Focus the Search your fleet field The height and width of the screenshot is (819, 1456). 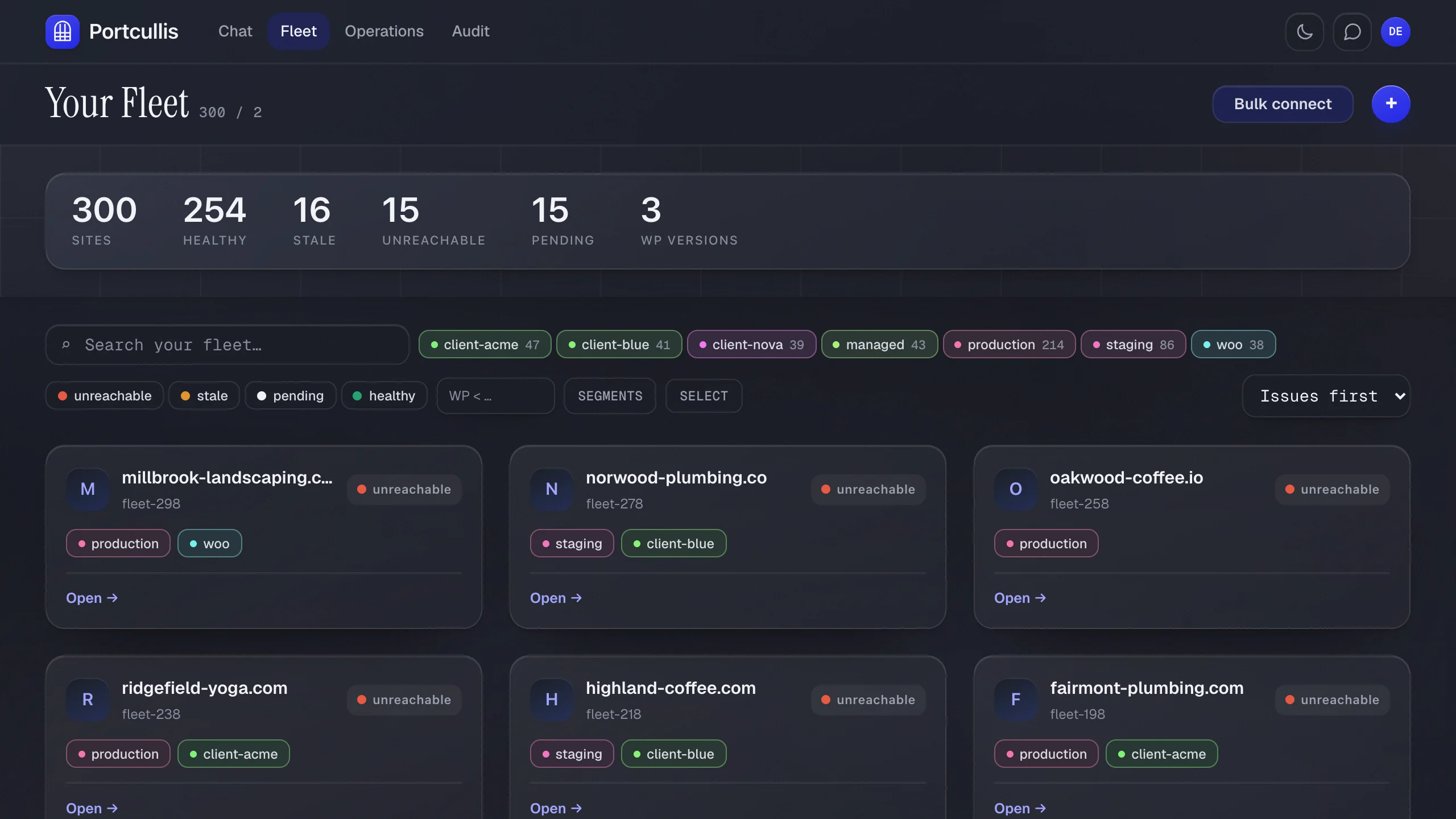[x=227, y=345]
